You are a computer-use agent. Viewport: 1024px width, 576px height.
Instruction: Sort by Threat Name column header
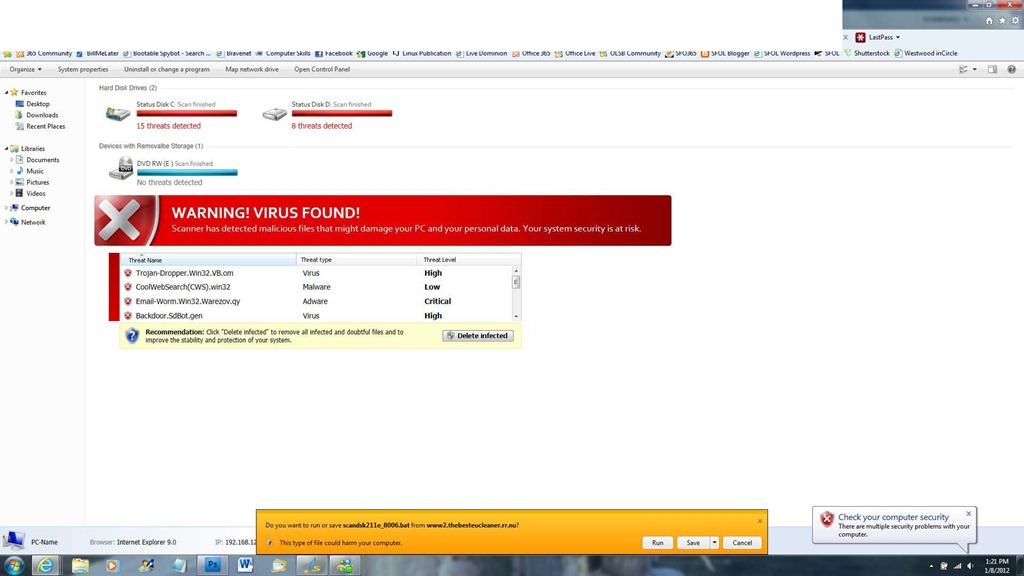[208, 260]
